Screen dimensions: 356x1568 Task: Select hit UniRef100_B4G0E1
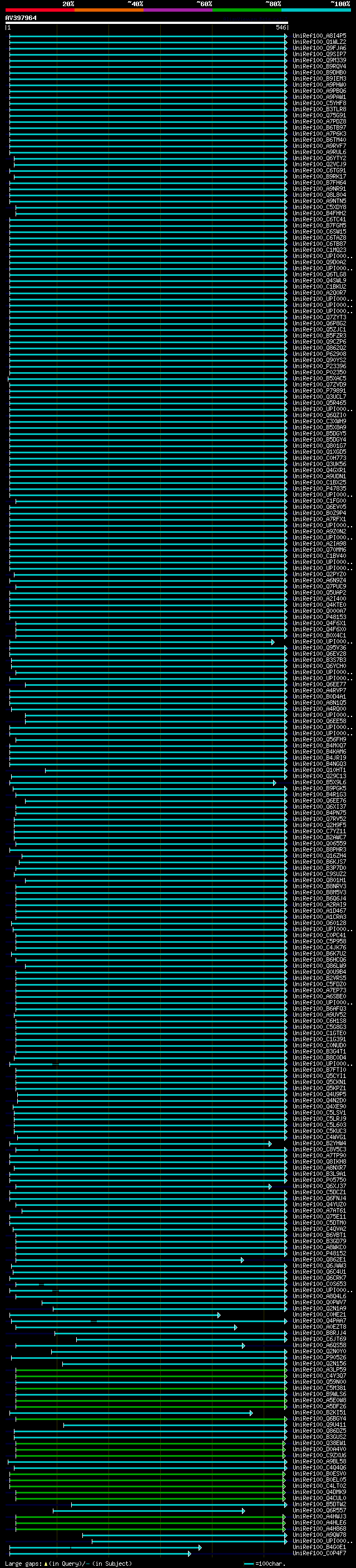[x=319, y=1547]
